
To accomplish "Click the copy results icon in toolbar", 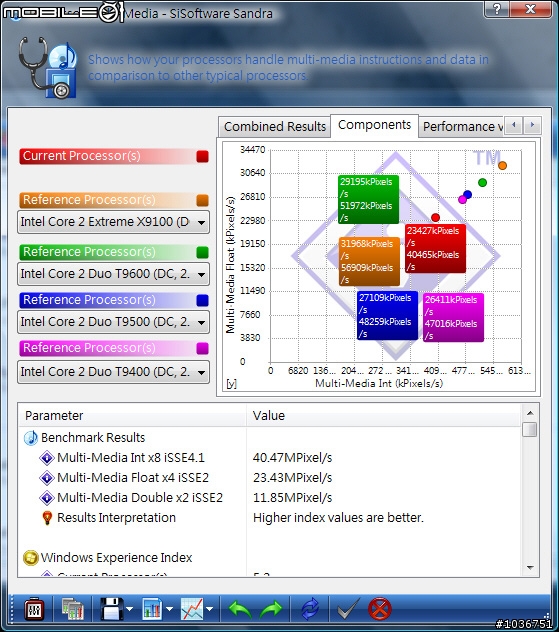I will tap(73, 609).
